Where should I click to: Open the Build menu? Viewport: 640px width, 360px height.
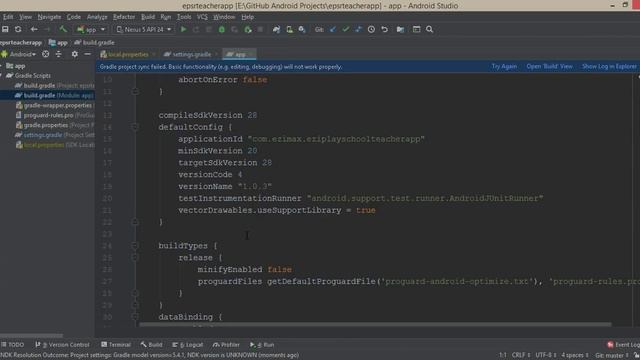[x=148, y=17]
